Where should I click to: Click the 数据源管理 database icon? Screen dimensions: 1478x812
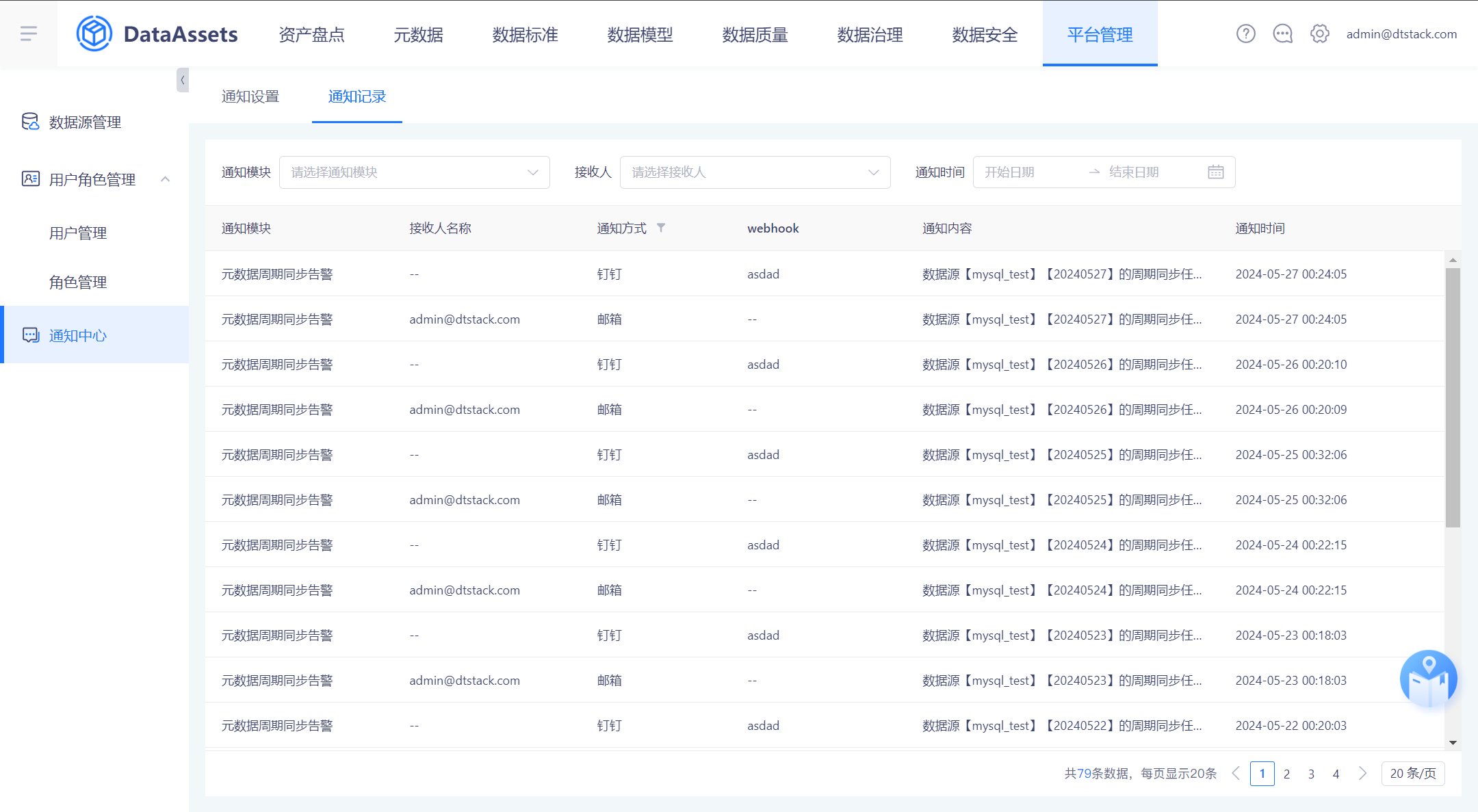30,122
